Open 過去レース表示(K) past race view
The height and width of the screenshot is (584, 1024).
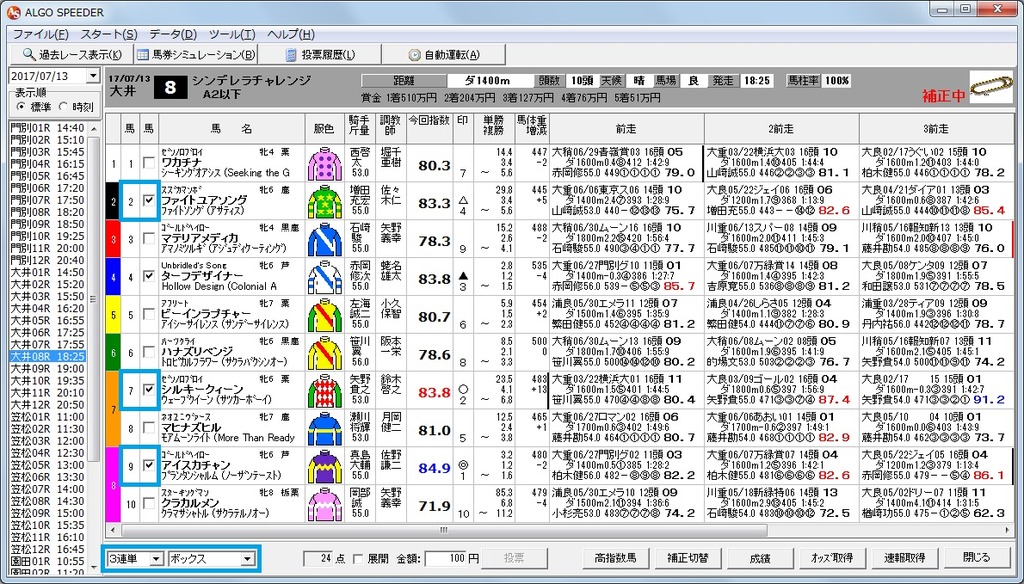tap(71, 55)
